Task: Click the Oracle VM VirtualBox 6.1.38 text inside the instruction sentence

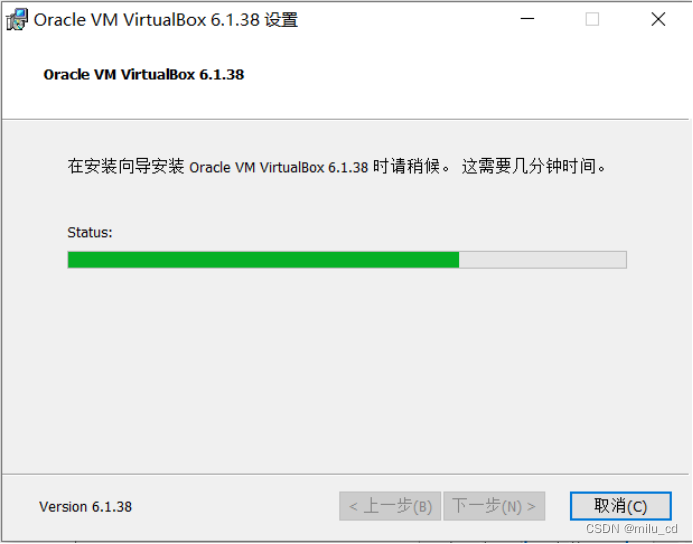Action: click(x=278, y=167)
